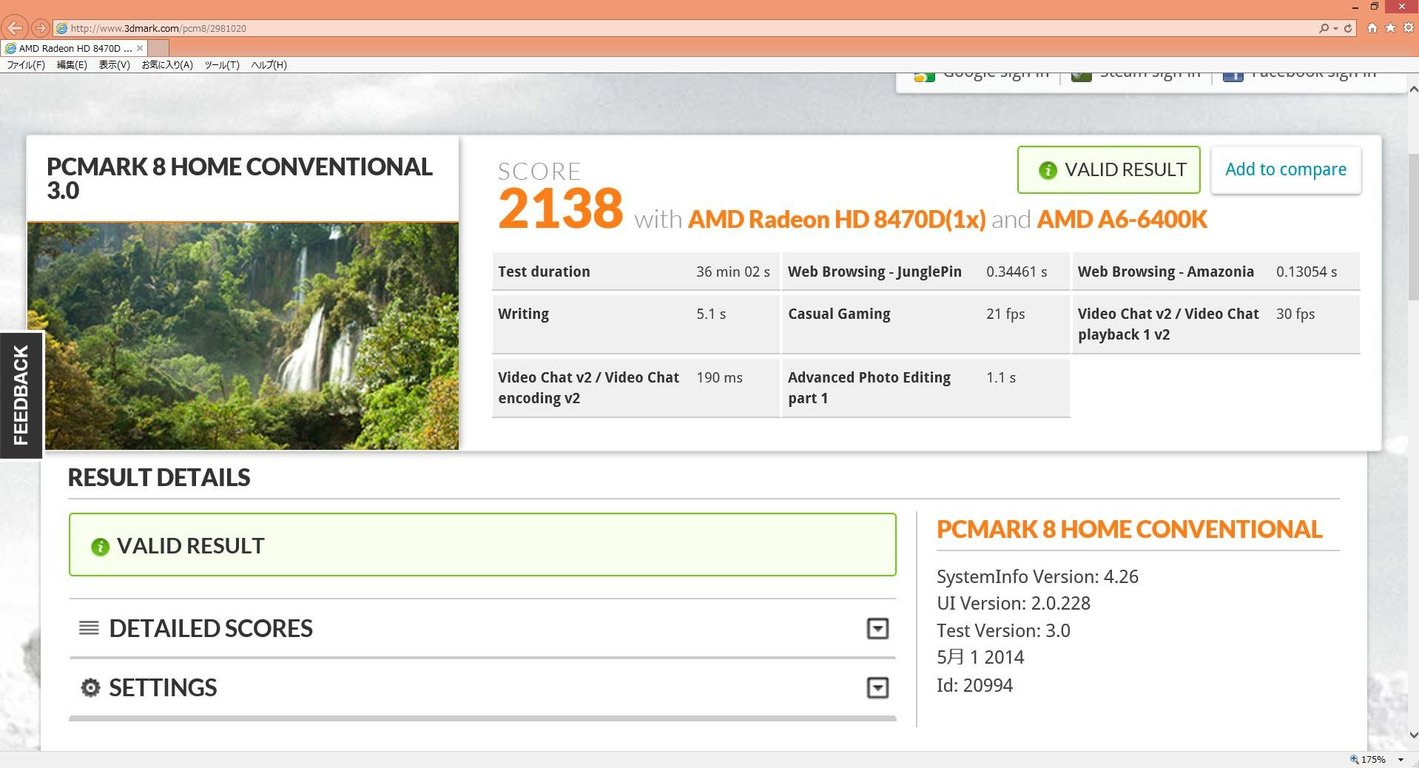This screenshot has height=768, width=1419.
Task: Click the list icon beside DETAILED SCORES
Action: (x=89, y=628)
